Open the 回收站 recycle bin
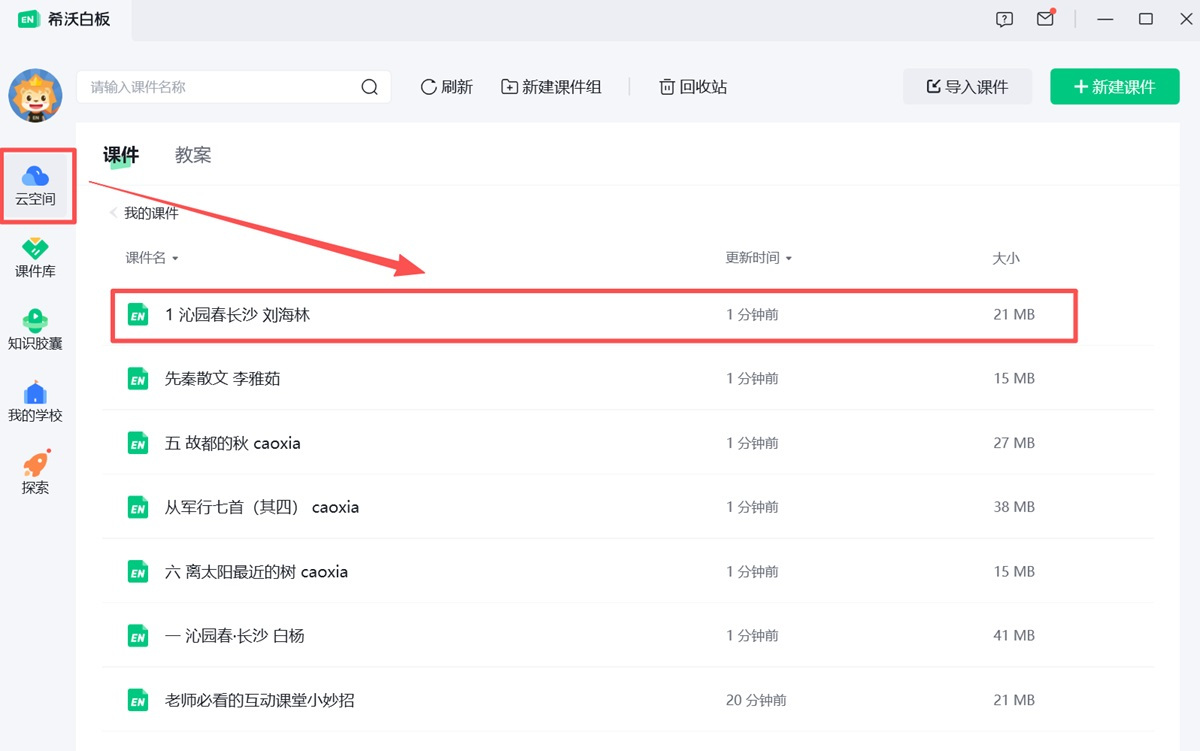The width and height of the screenshot is (1200, 751). pos(693,87)
